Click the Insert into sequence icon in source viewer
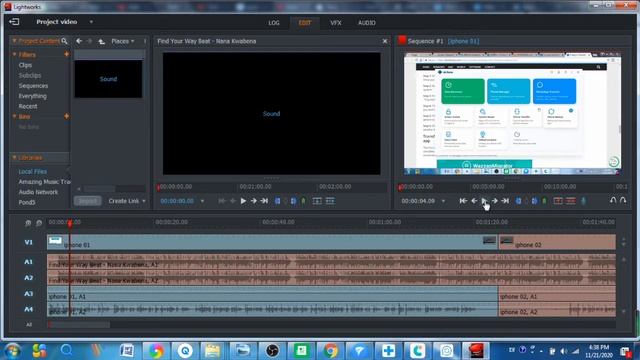640x360 pixels. [317, 201]
